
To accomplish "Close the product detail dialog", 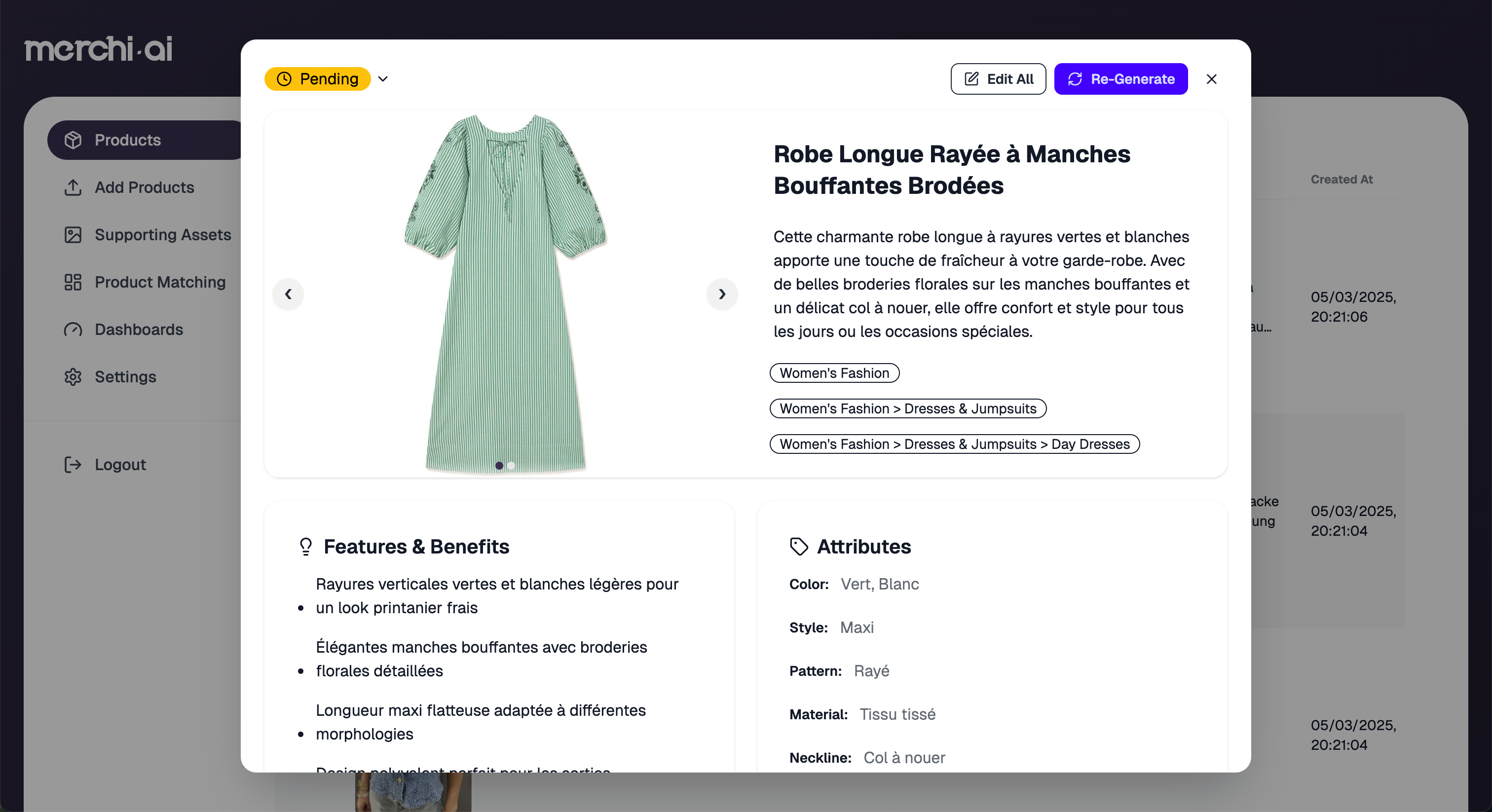I will 1211,79.
